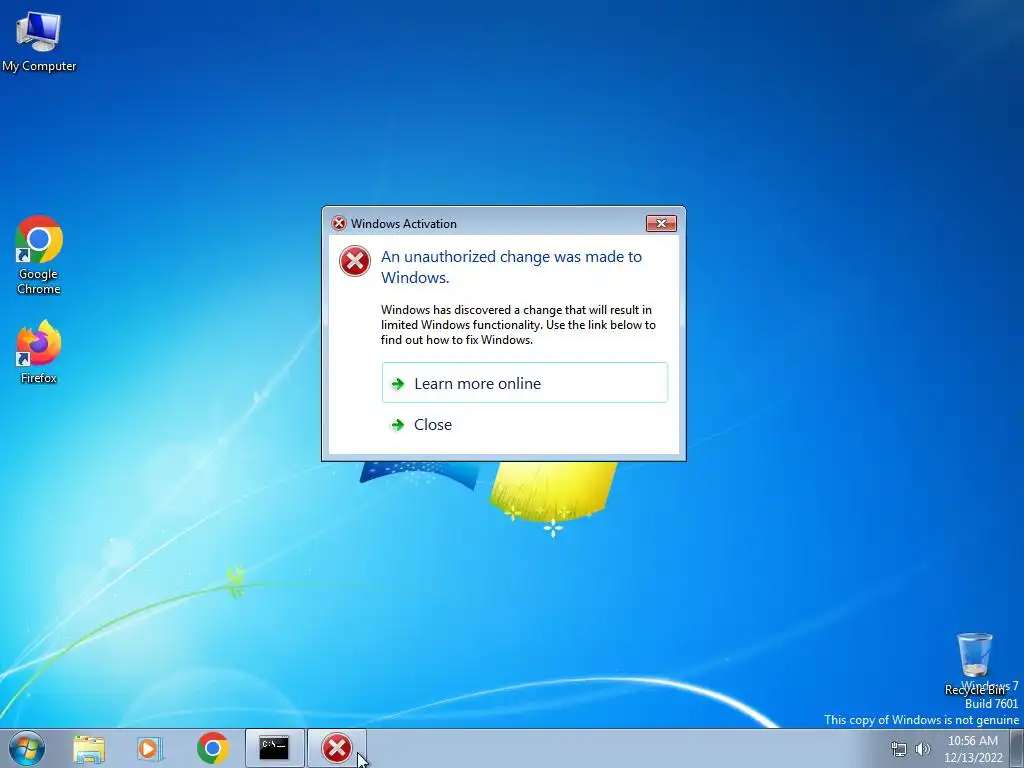Click Learn more online link
The height and width of the screenshot is (768, 1024).
[x=524, y=383]
